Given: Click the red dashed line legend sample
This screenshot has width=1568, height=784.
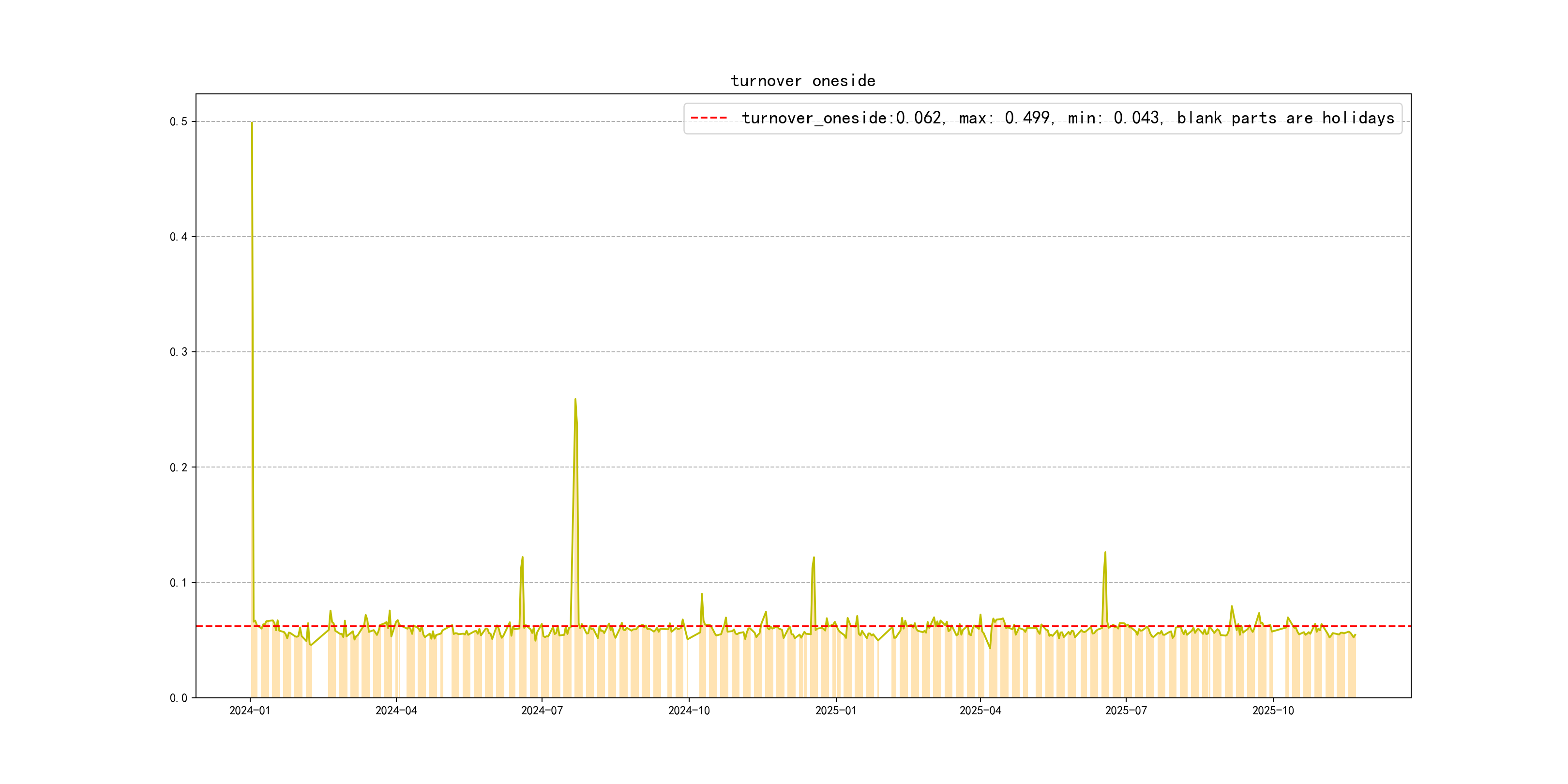Looking at the screenshot, I should [709, 118].
